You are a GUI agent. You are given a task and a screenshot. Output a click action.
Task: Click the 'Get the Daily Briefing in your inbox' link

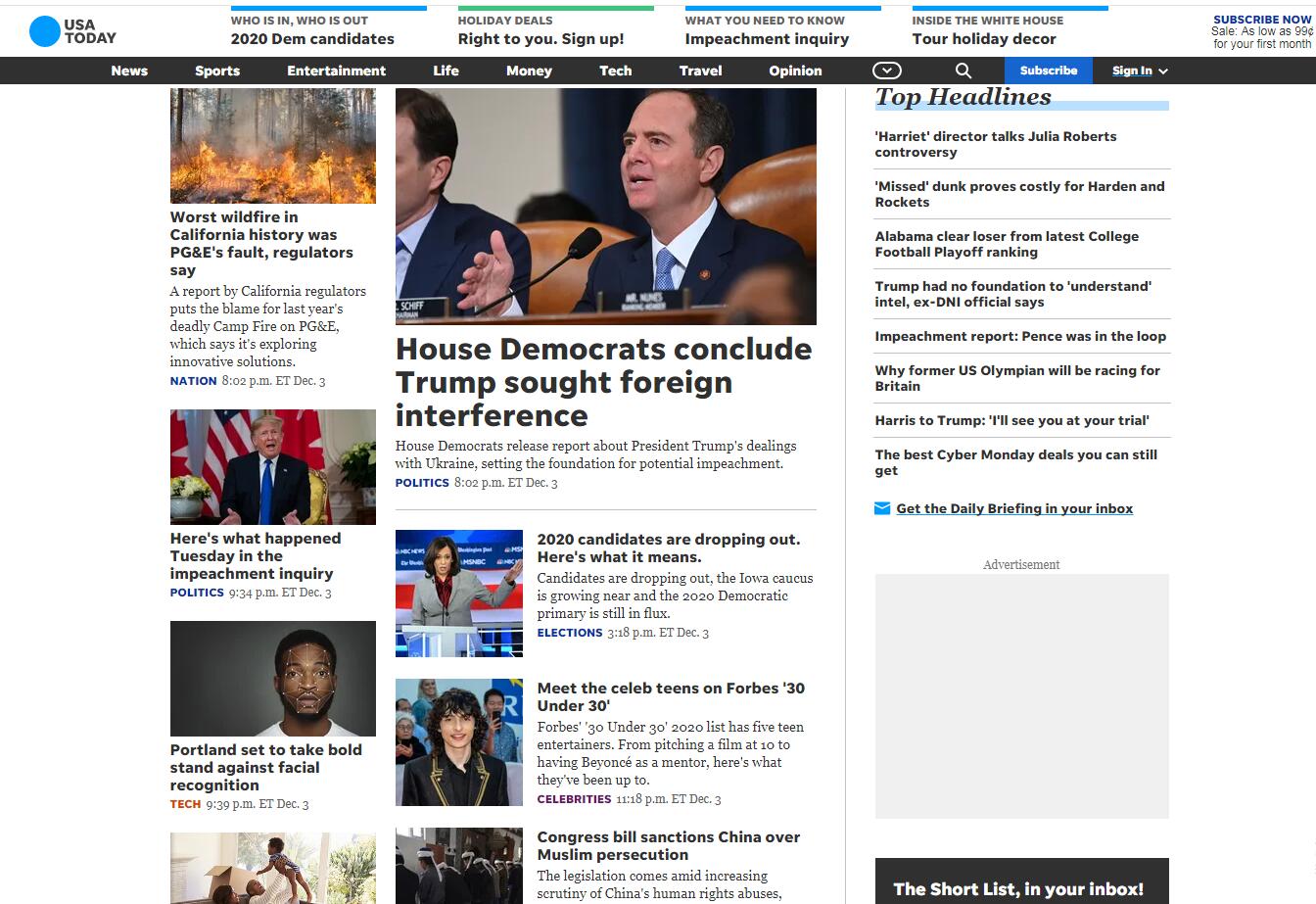[x=1014, y=508]
